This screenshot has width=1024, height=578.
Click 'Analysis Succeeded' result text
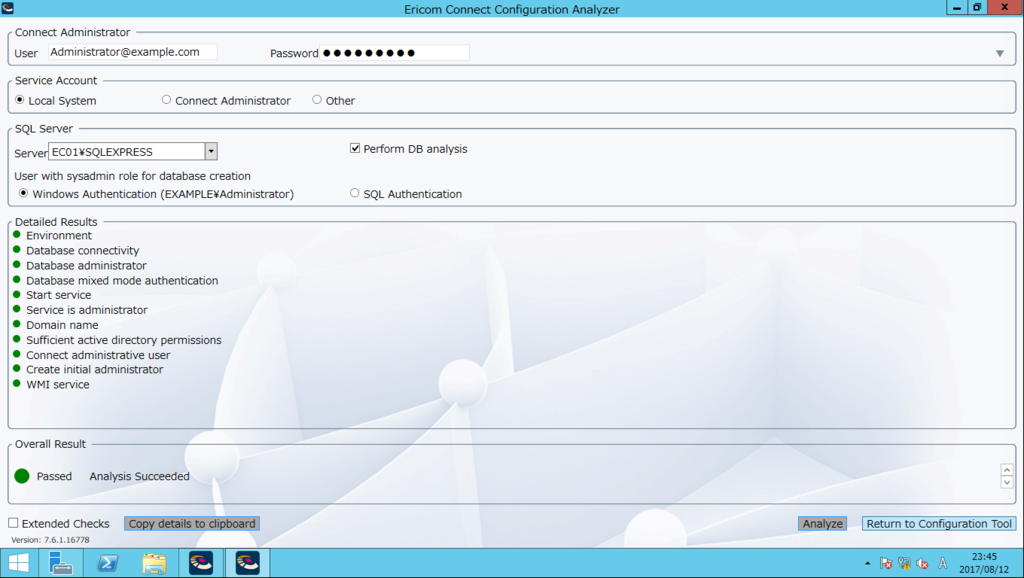139,476
